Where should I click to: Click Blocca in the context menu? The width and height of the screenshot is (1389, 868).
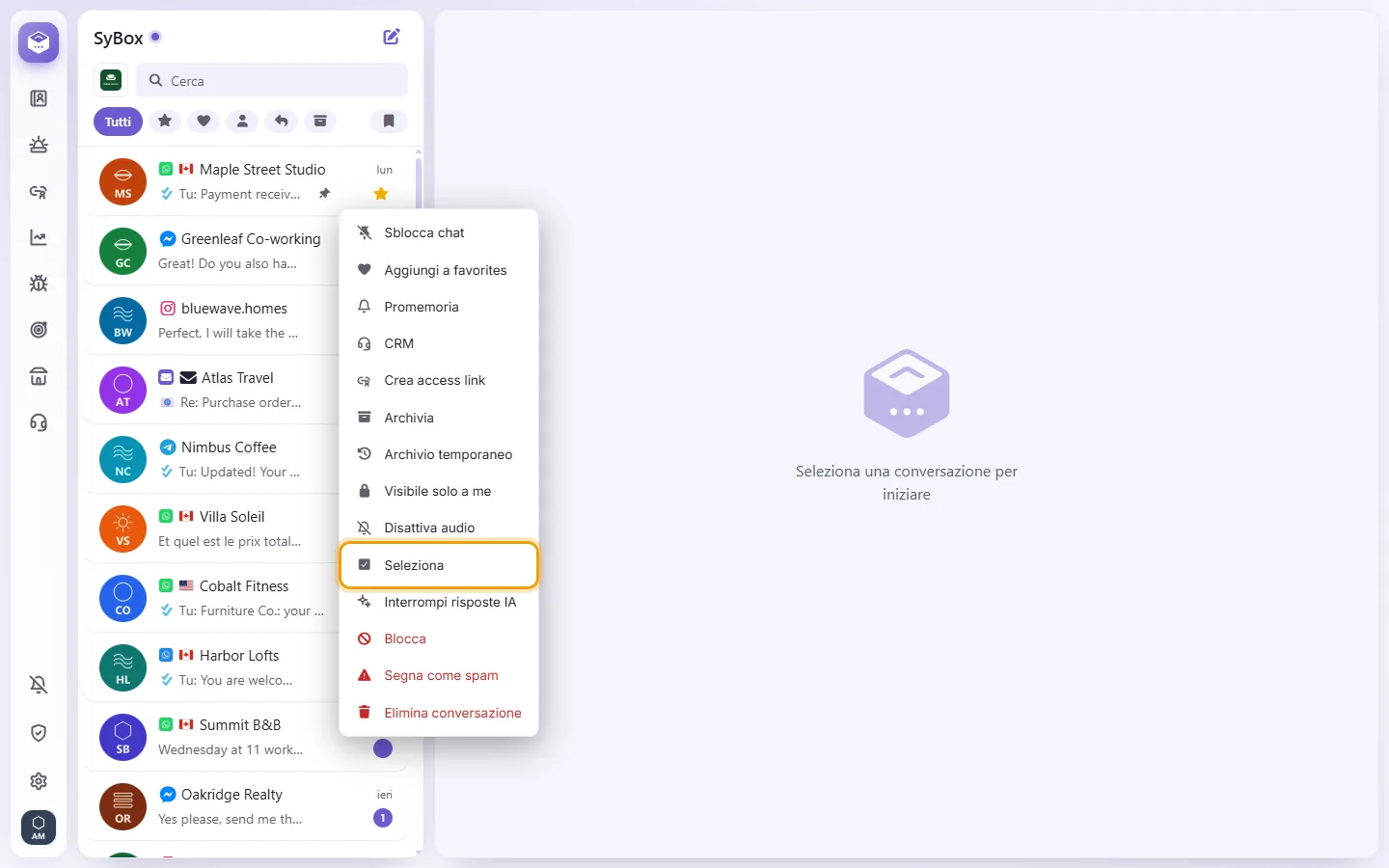coord(439,638)
